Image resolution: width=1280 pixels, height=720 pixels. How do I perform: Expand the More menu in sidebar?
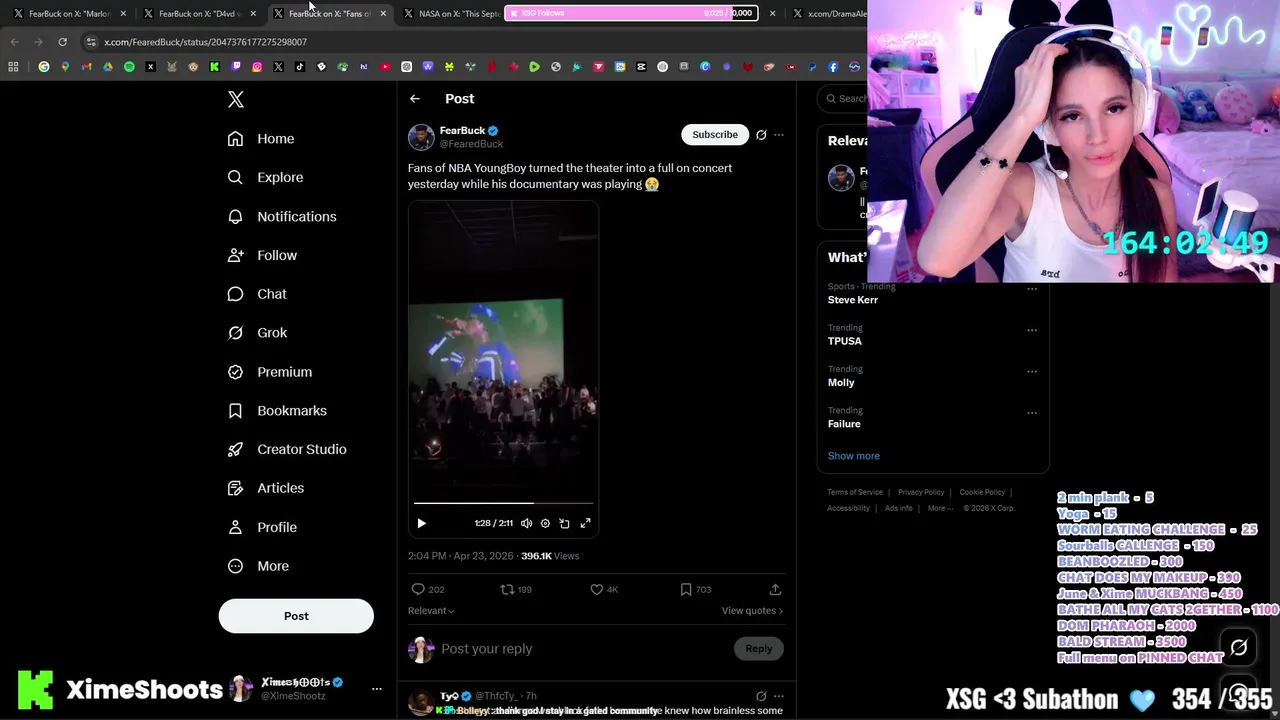click(258, 566)
